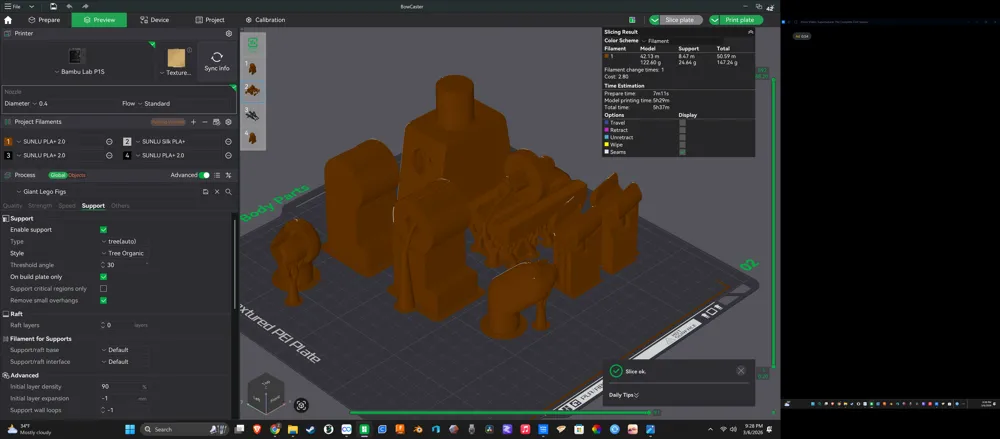Viewport: 1000px width, 439px height.
Task: Open the Others settings tab
Action: 120,206
